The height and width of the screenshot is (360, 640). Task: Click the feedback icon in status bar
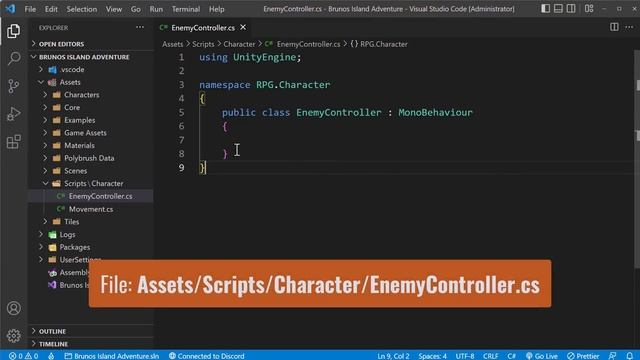click(x=612, y=356)
